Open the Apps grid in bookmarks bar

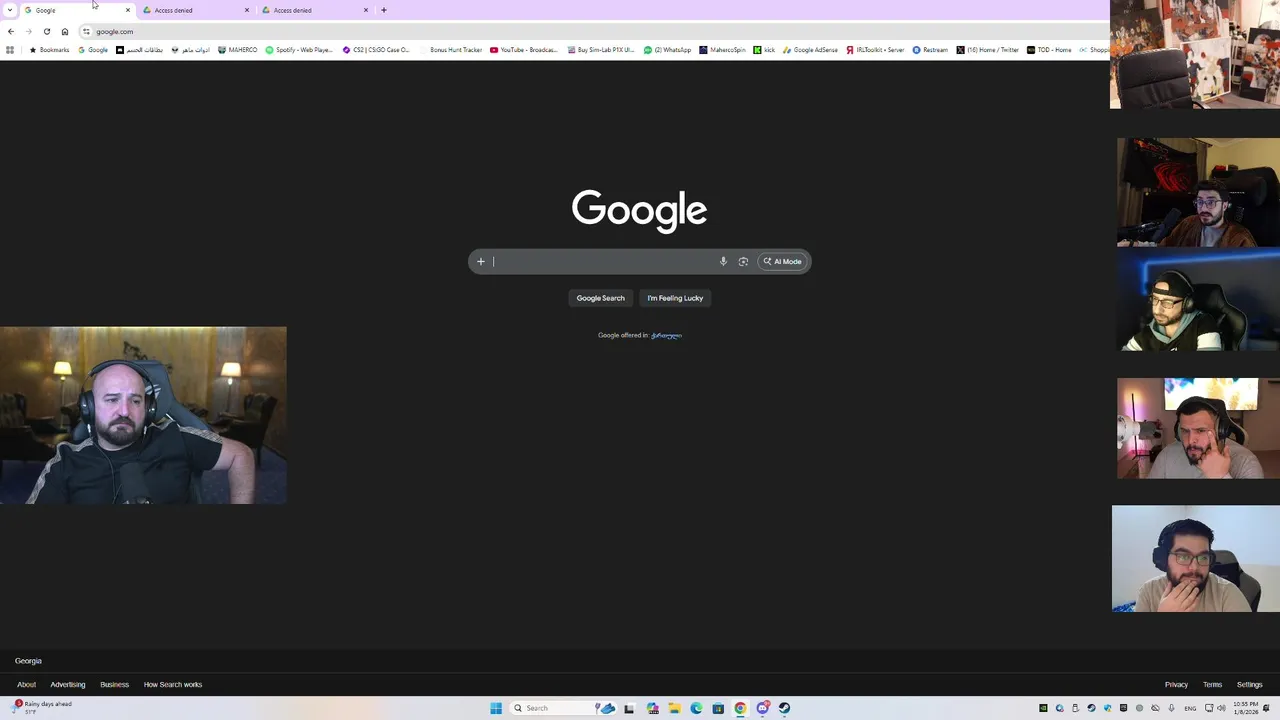pyautogui.click(x=10, y=50)
